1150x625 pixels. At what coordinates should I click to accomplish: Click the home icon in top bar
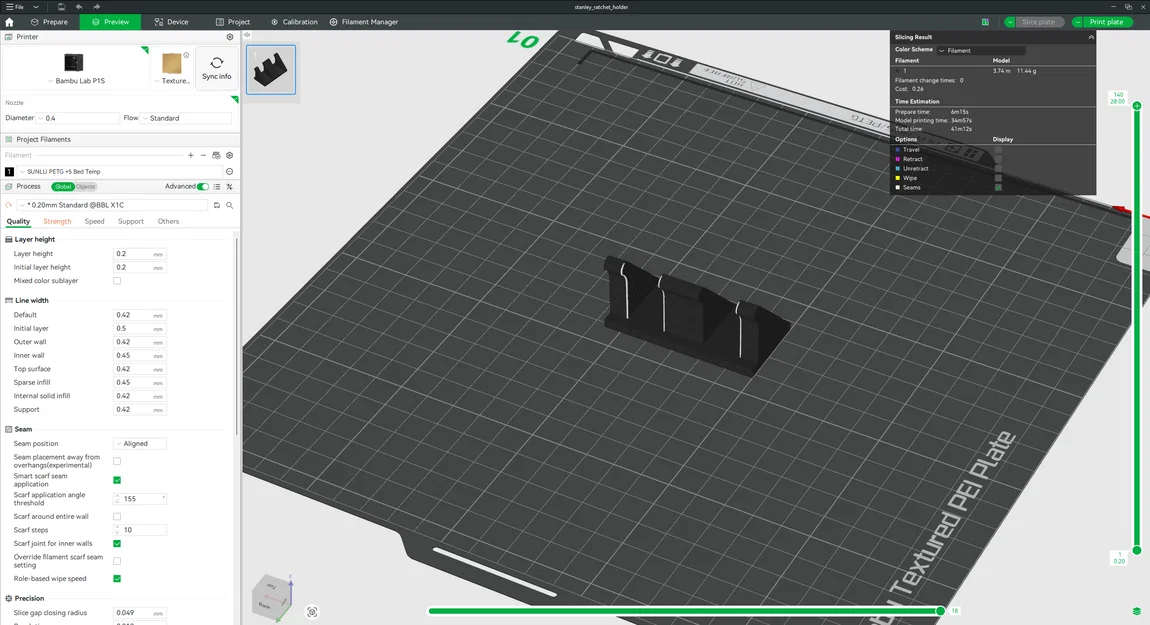click(x=9, y=22)
